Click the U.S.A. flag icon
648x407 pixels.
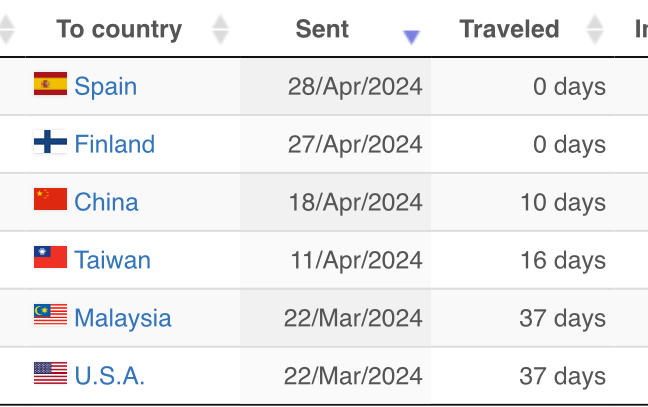click(x=50, y=373)
